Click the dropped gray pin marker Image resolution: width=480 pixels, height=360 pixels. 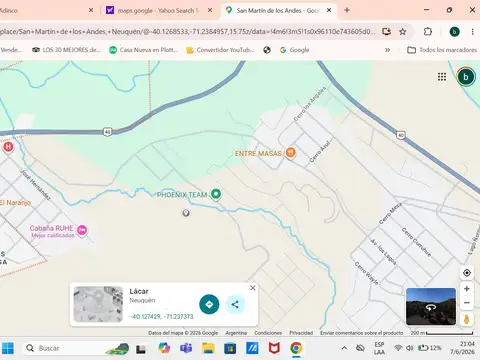pos(186,213)
